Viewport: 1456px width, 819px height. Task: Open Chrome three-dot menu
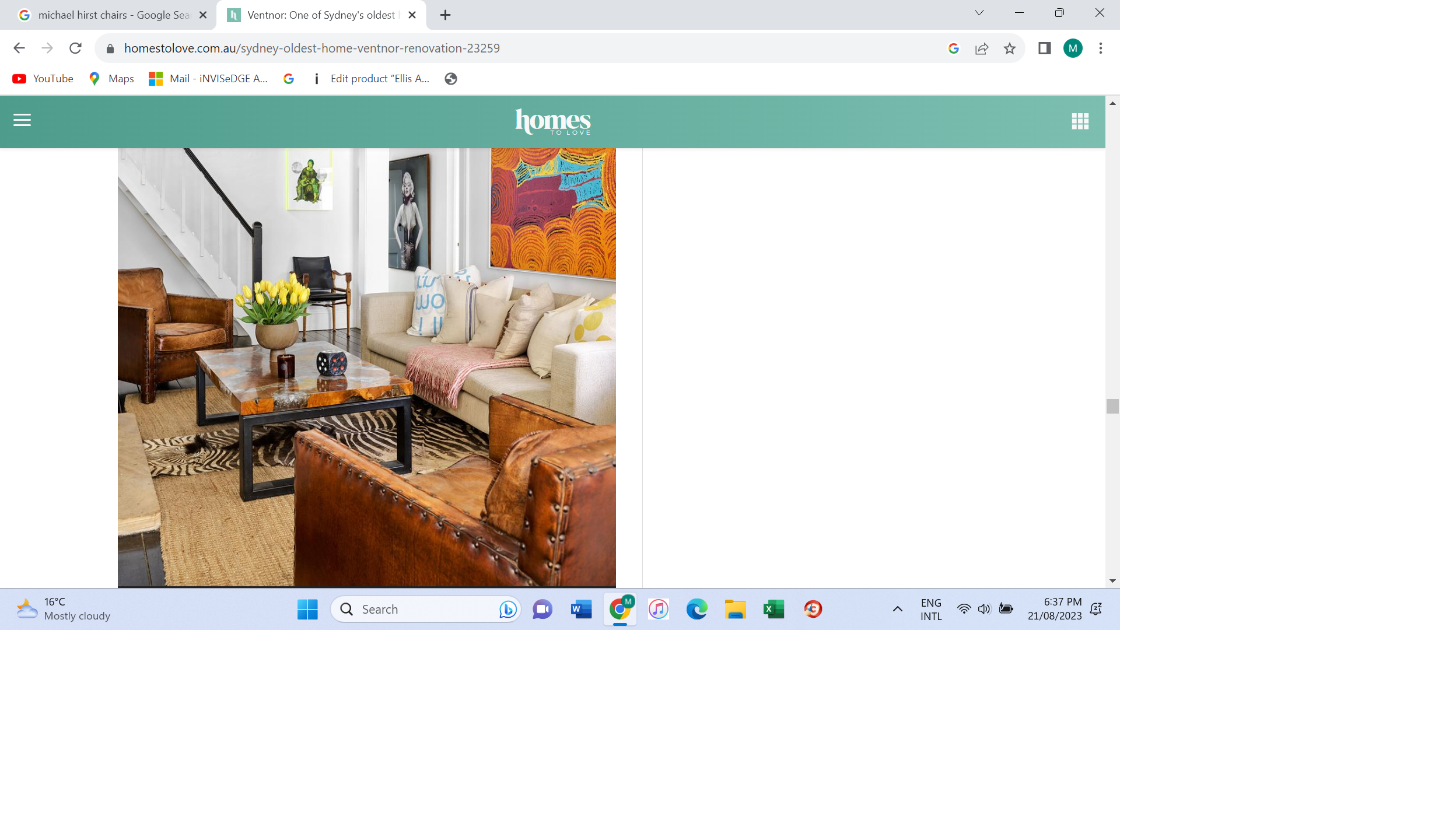pyautogui.click(x=1101, y=48)
